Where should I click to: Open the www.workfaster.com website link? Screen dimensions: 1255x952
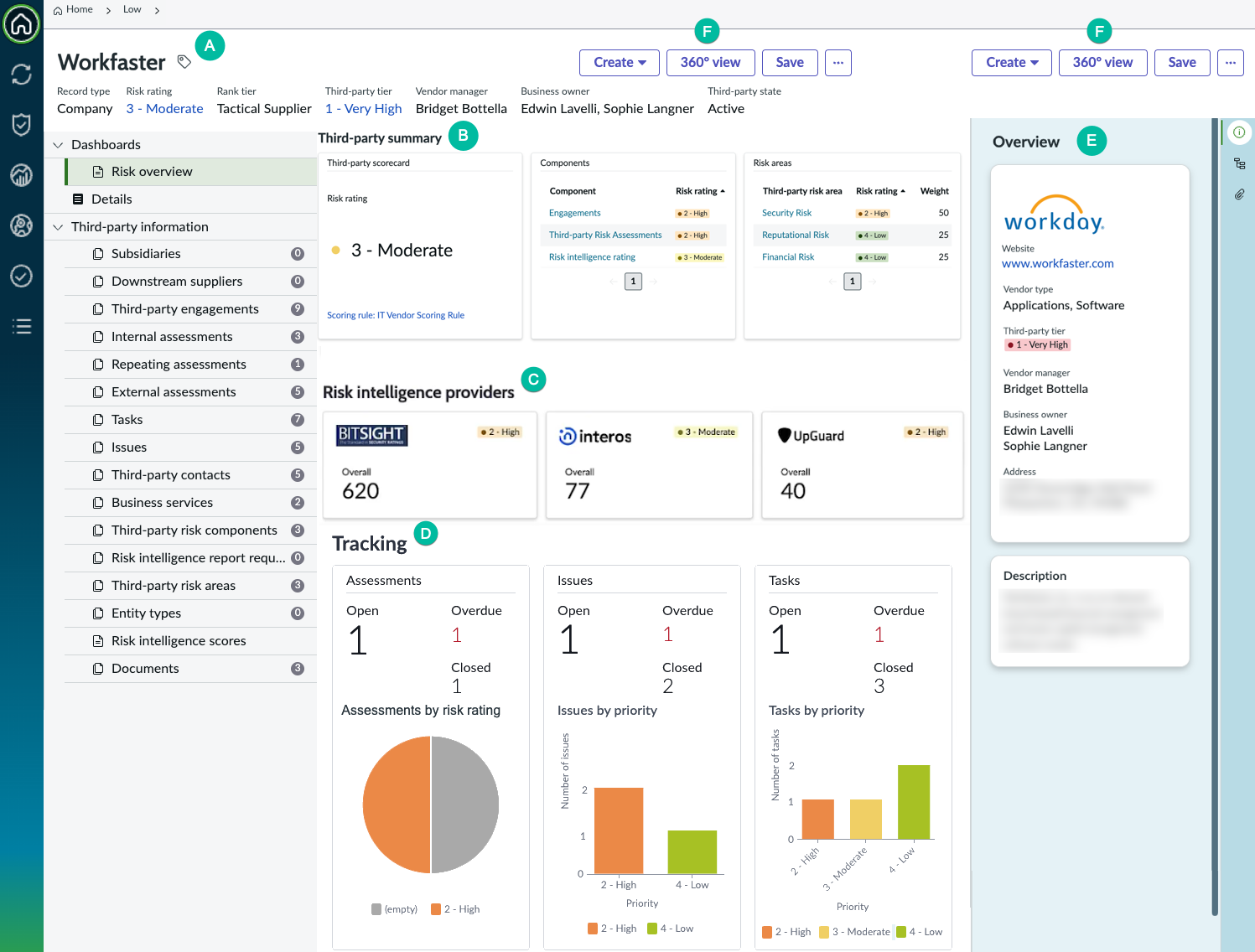tap(1057, 263)
